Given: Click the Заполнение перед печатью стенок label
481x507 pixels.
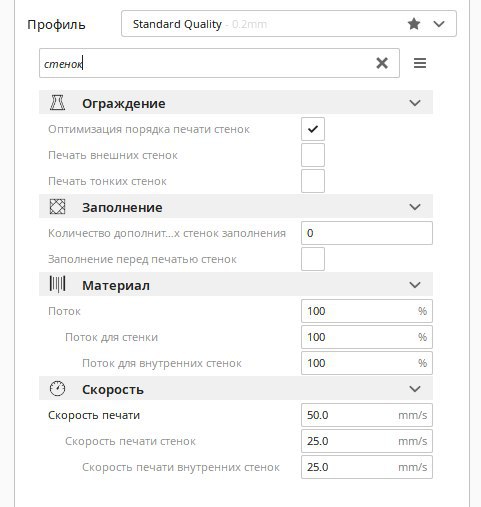Looking at the screenshot, I should pyautogui.click(x=142, y=259).
